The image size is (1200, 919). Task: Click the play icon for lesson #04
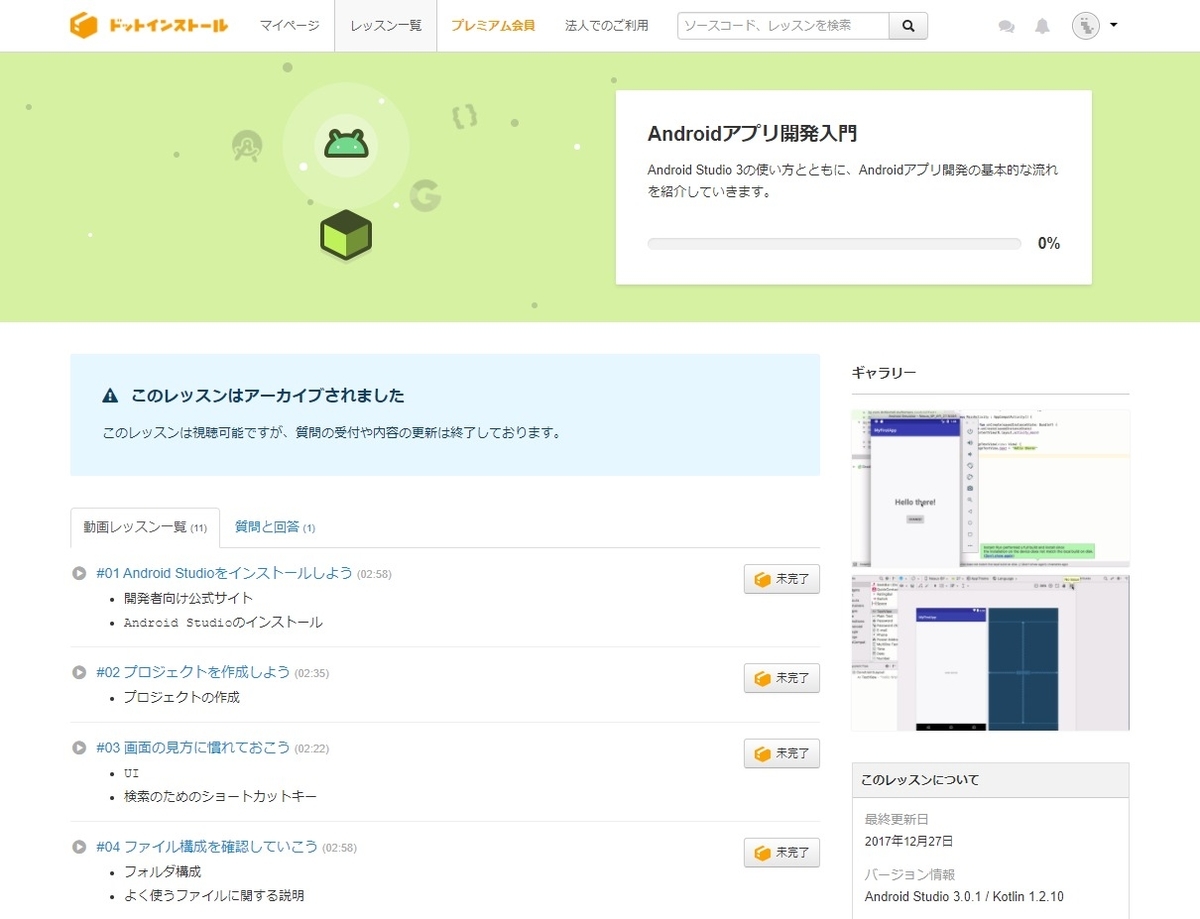(x=79, y=846)
